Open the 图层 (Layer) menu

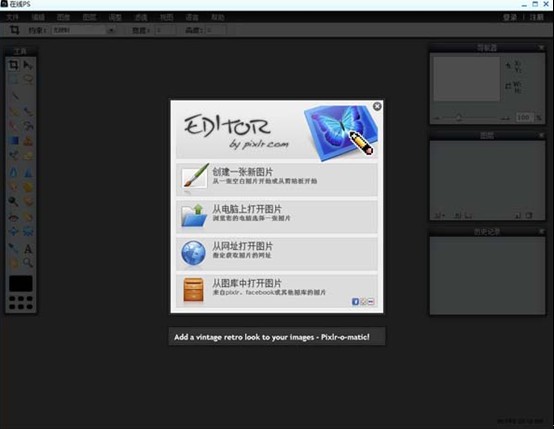point(89,17)
